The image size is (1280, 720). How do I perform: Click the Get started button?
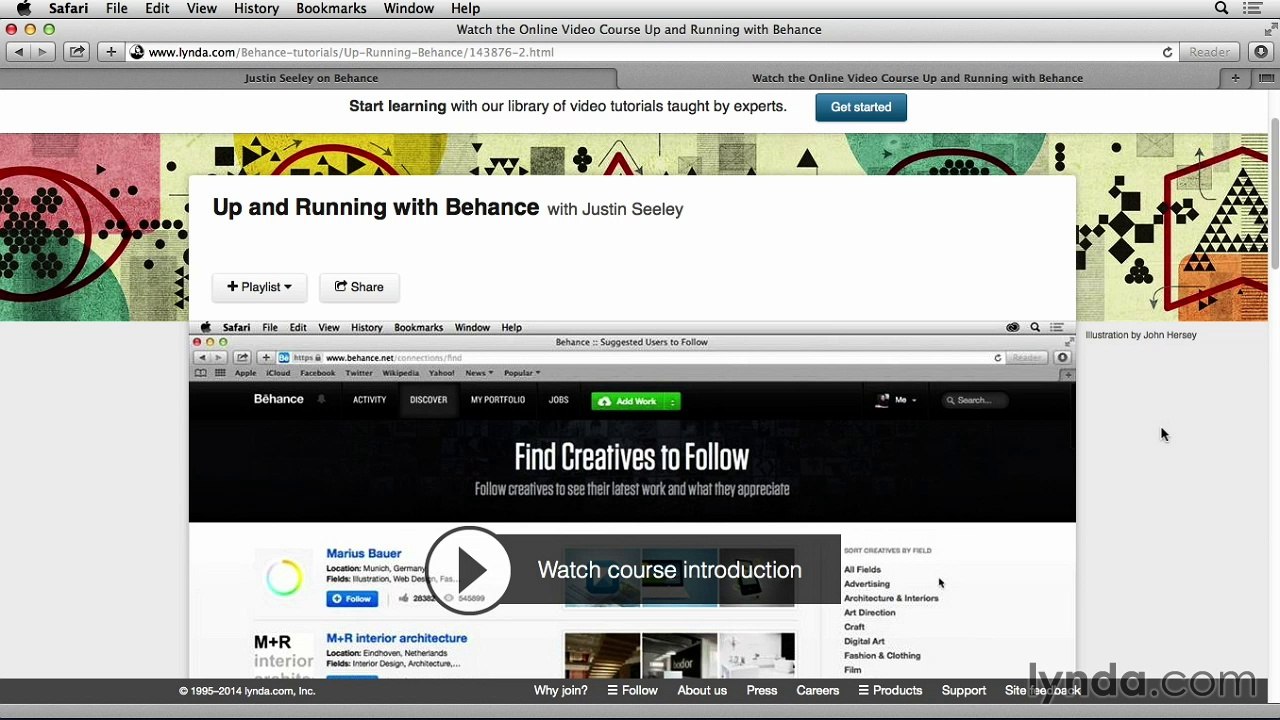[x=861, y=107]
